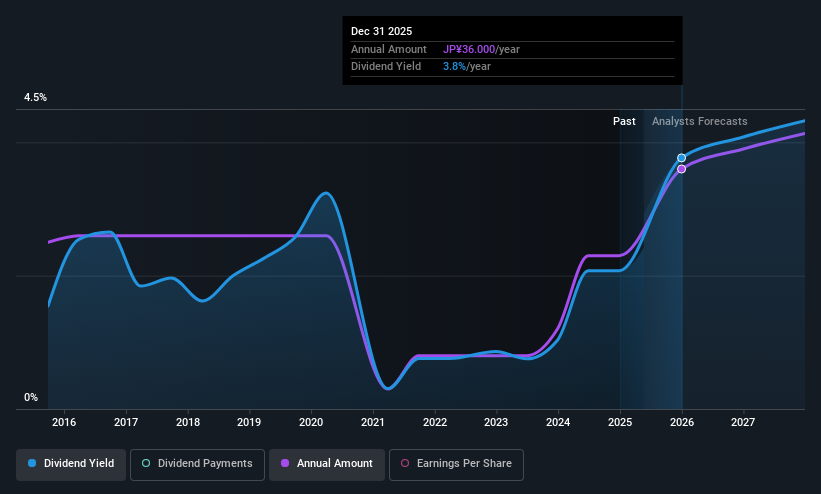Screen dimensions: 821x494
Task: Click the pink Earnings Per Share circle
Action: click(405, 463)
